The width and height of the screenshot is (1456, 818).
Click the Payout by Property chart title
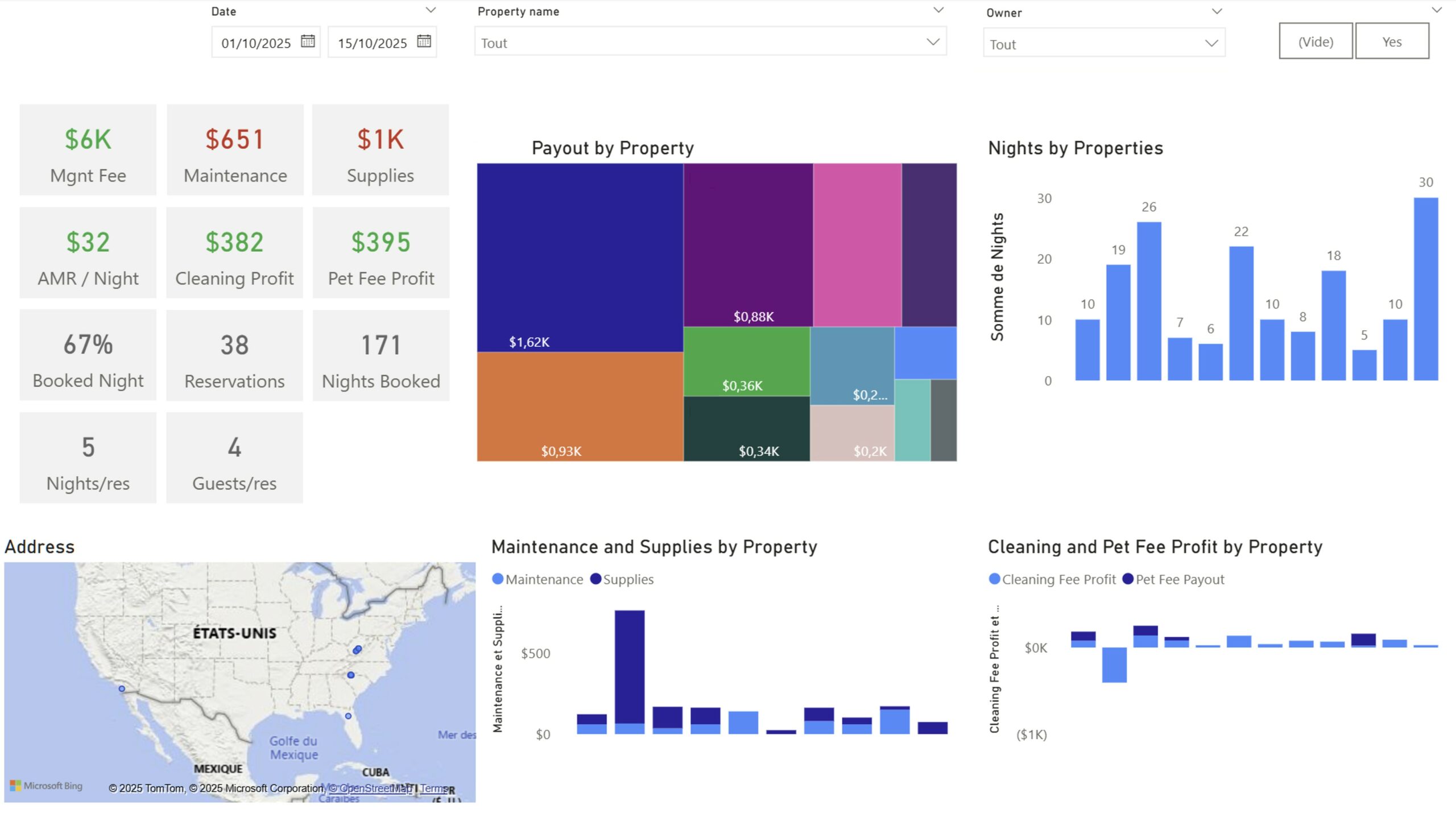[613, 148]
